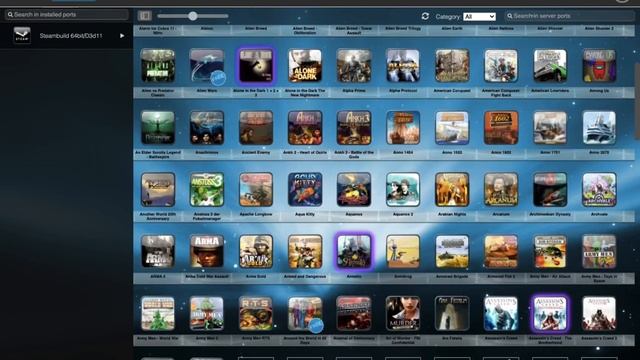Toggle the sidebar panel view button
Viewport: 640px width, 360px height.
coord(144,16)
